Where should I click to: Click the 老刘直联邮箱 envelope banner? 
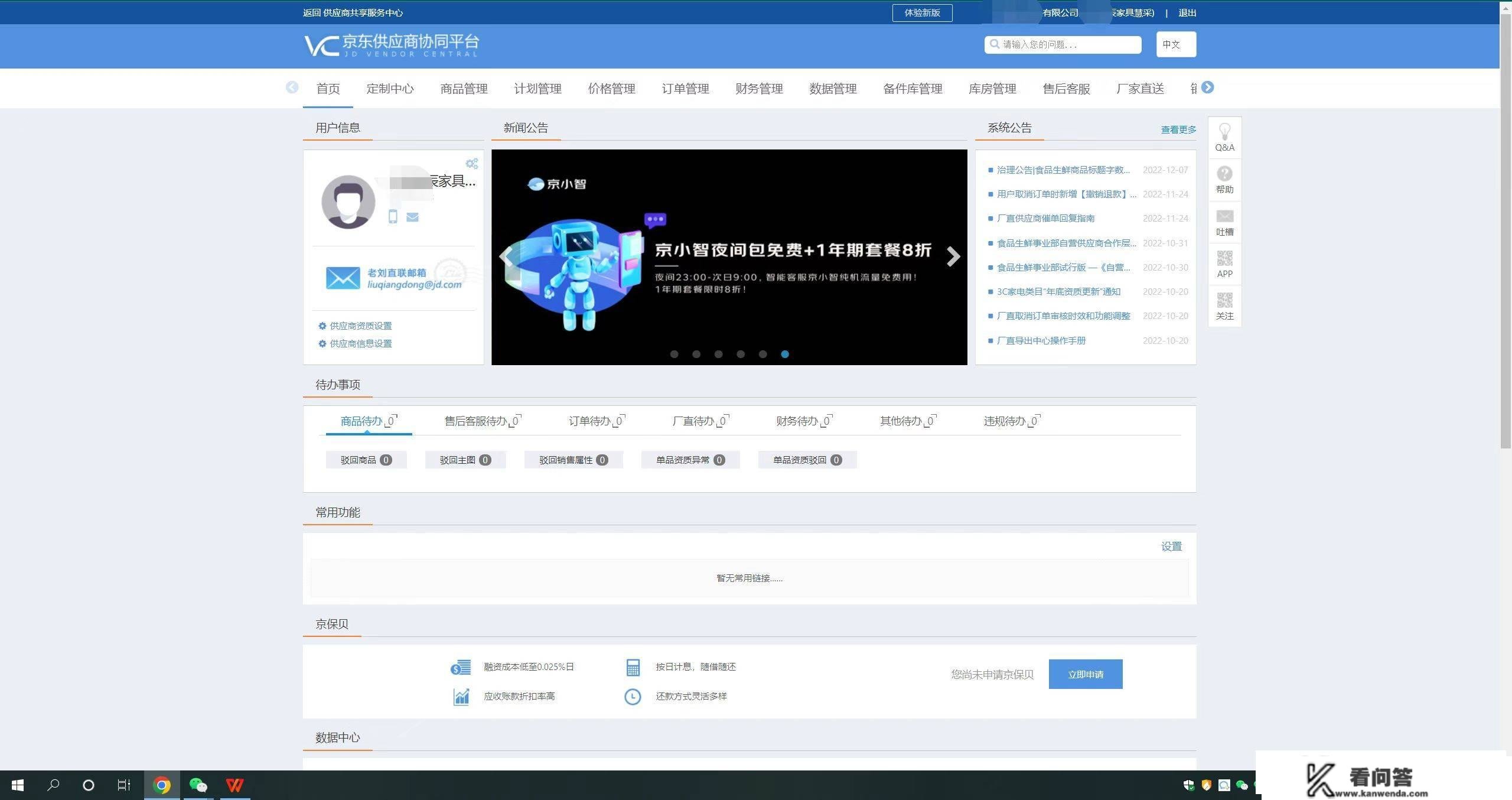(394, 278)
